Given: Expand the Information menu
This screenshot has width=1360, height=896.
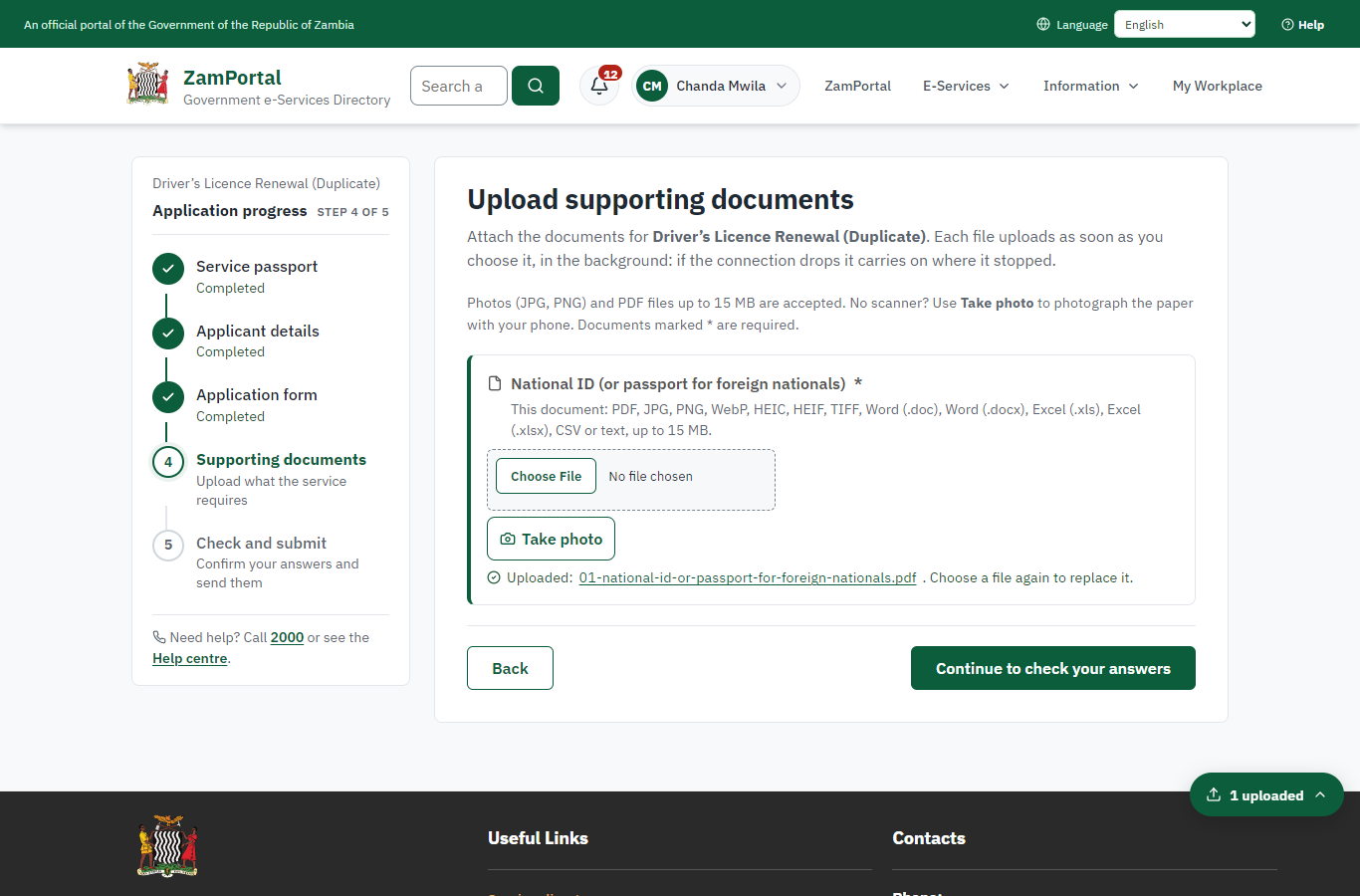Looking at the screenshot, I should 1091,86.
